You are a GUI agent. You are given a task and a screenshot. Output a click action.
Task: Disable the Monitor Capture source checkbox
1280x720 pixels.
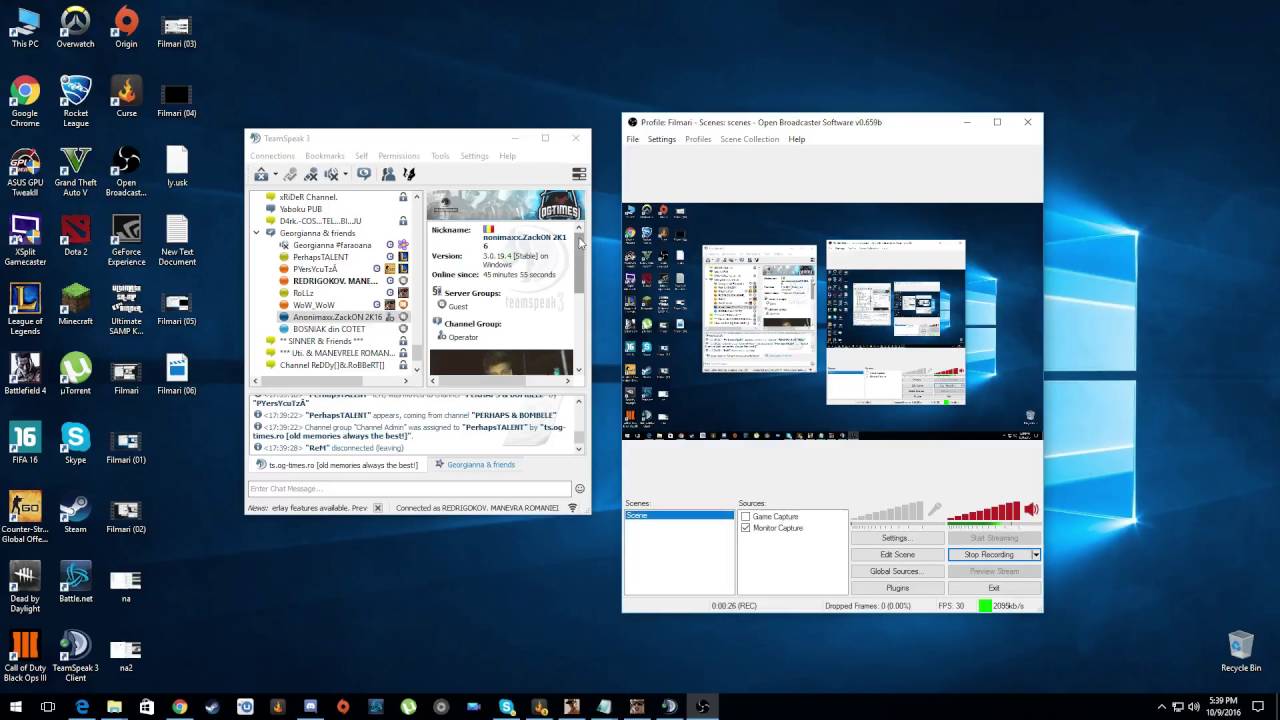point(746,528)
